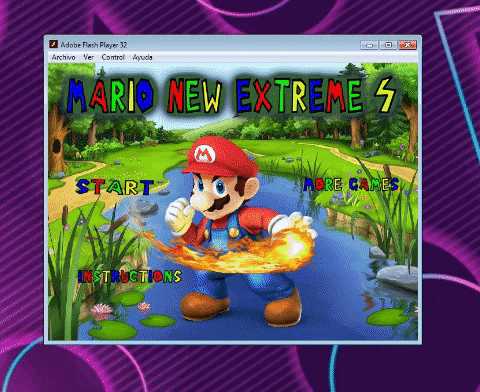480x392 pixels.
Task: Click the Adobe Flash Player title icon
Action: [x=53, y=44]
